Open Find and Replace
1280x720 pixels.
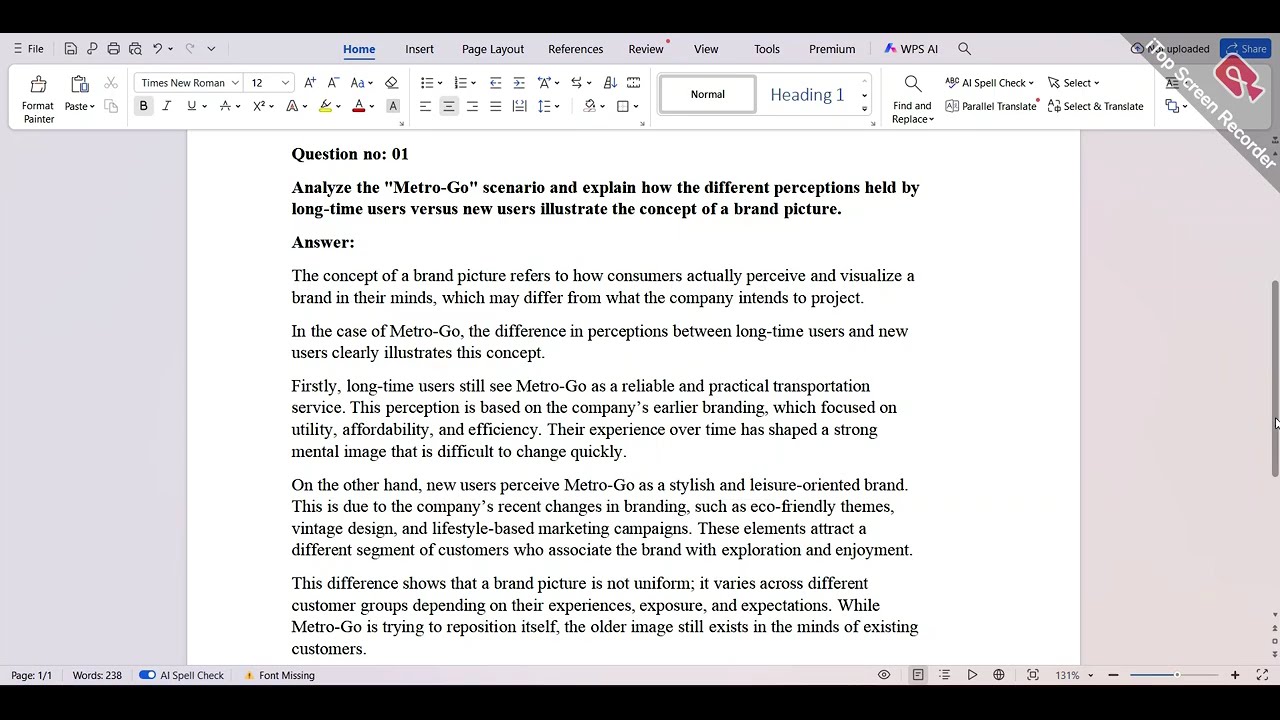[912, 99]
